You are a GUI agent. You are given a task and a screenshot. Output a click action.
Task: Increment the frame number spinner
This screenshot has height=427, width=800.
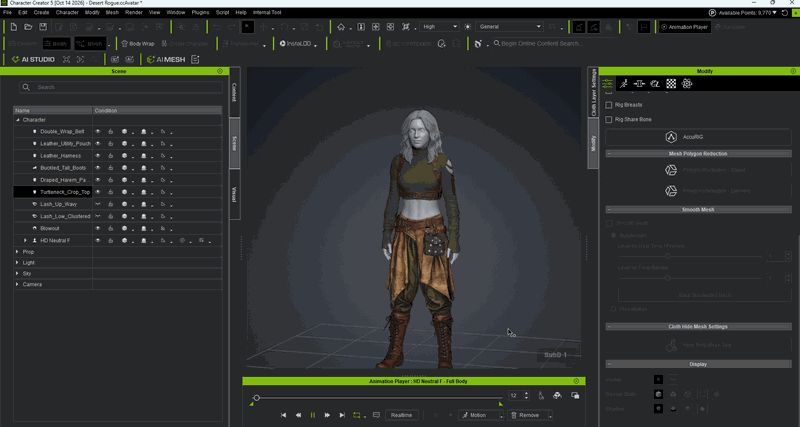click(527, 393)
